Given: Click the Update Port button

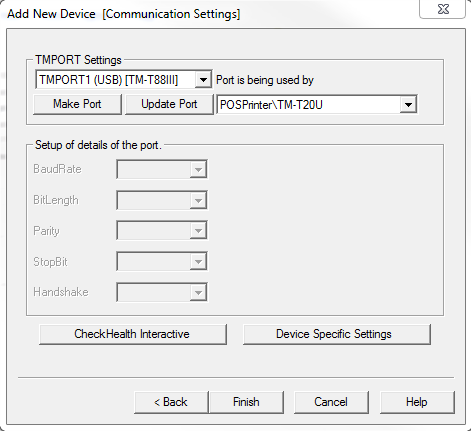Looking at the screenshot, I should coord(169,104).
